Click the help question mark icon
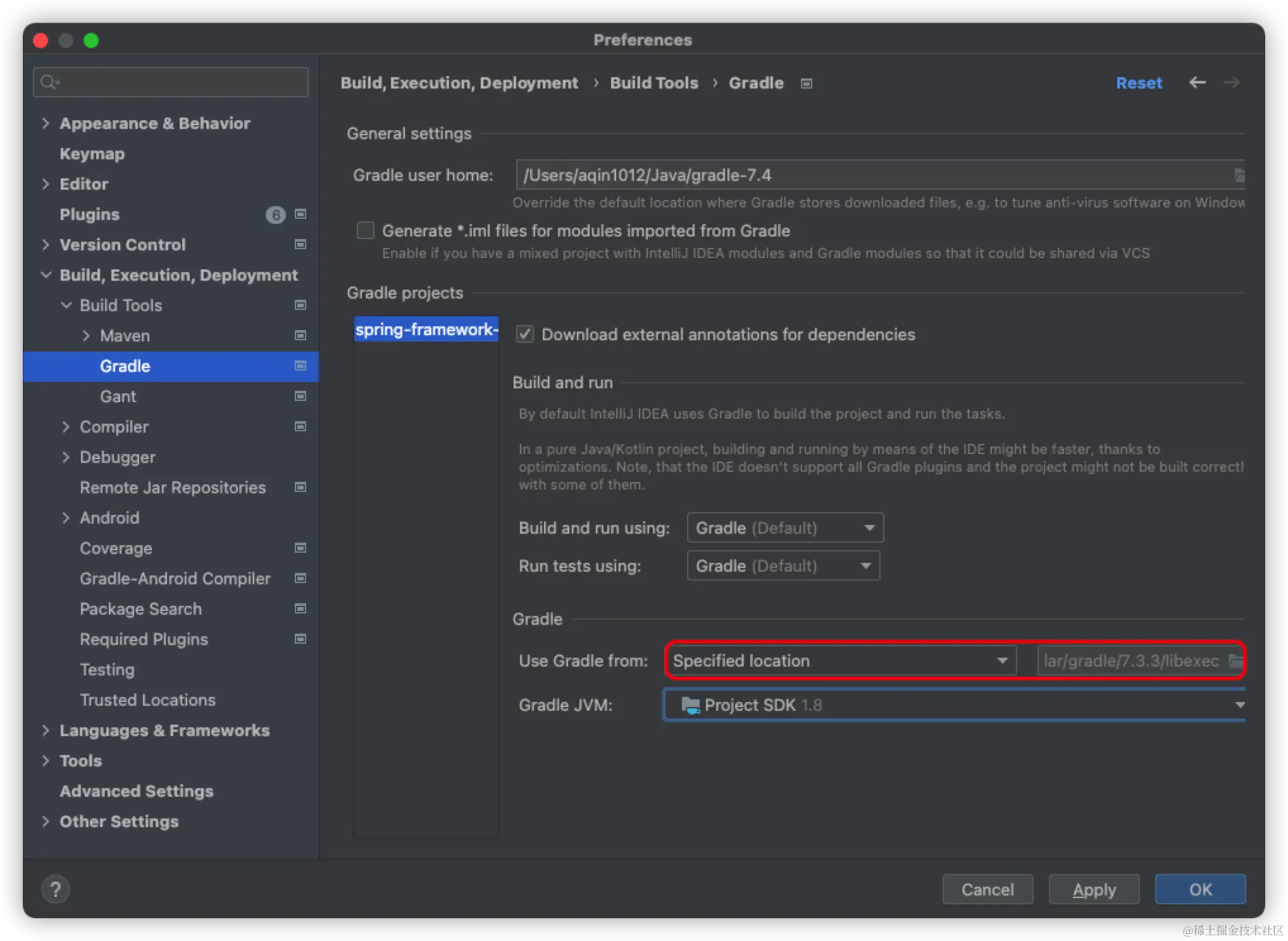Screen dimensions: 1288x941 coord(56,889)
